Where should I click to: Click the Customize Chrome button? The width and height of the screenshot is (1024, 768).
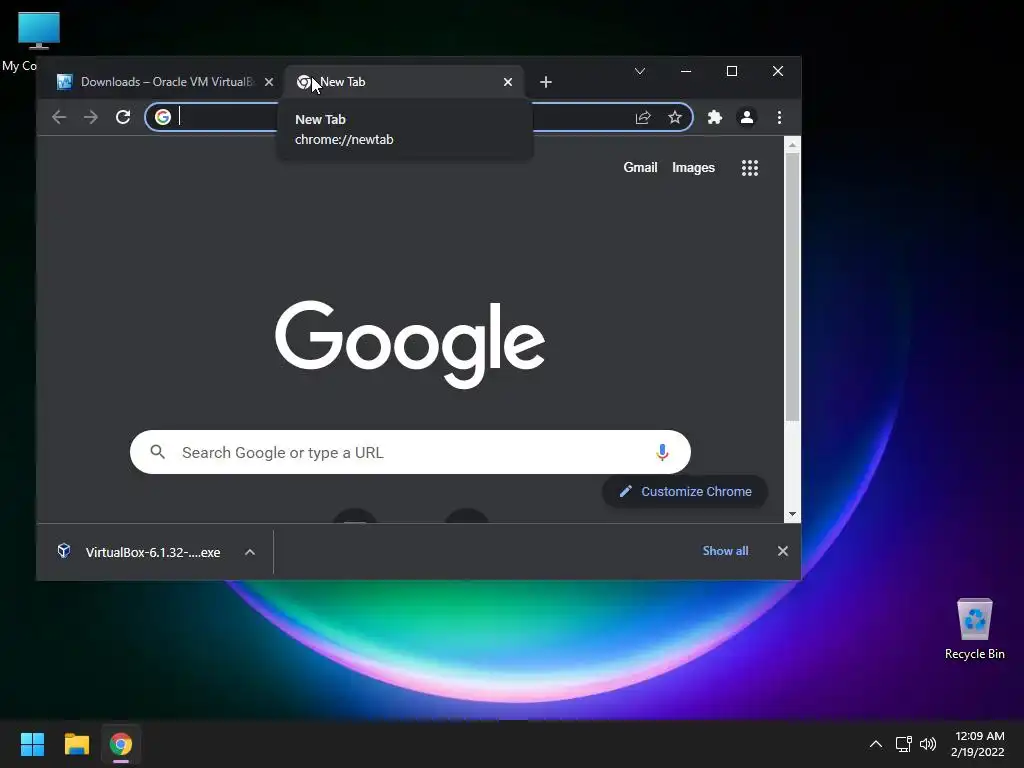[x=684, y=491]
